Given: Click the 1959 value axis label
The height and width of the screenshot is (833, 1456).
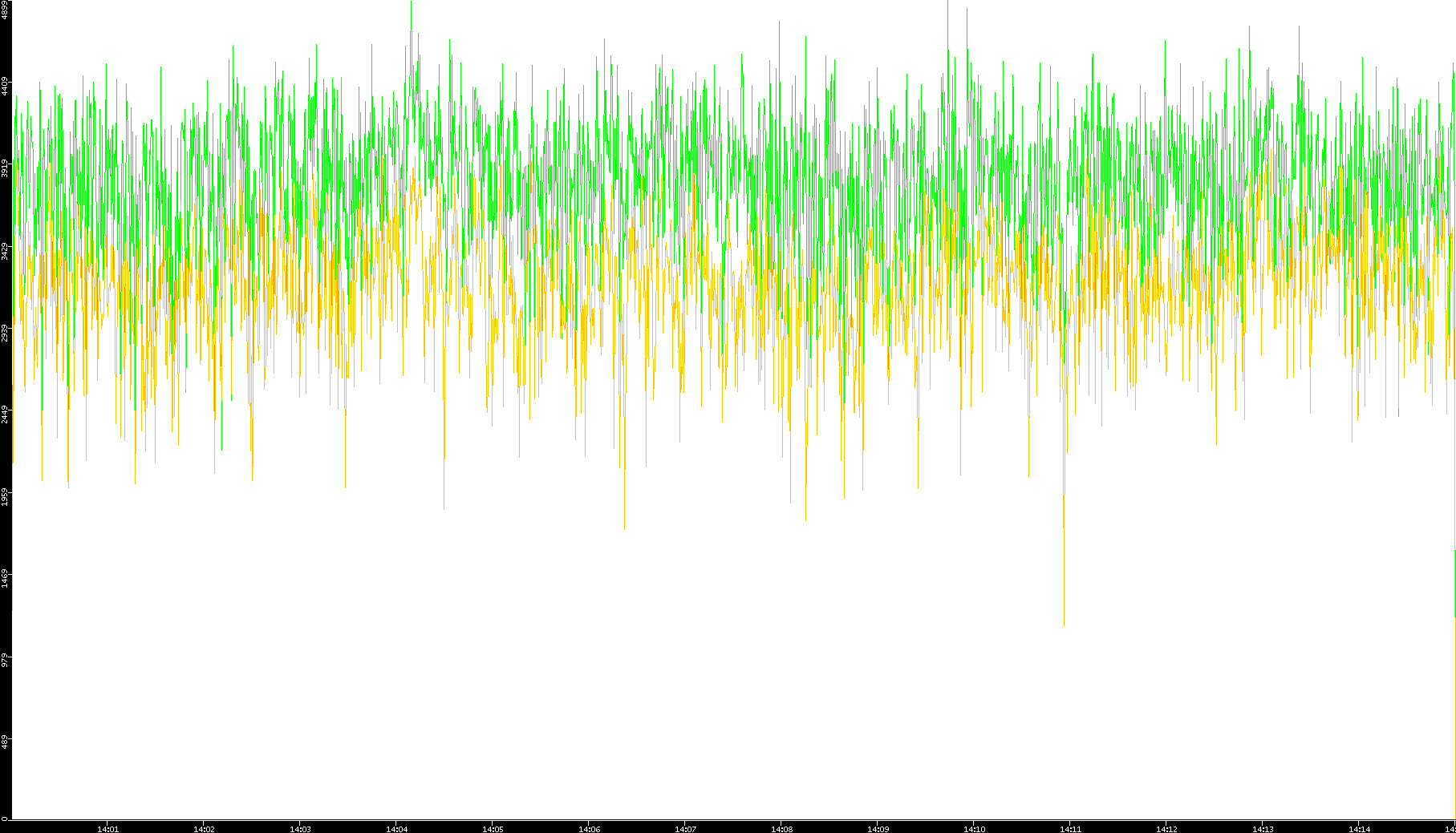Looking at the screenshot, I should 5,496.
